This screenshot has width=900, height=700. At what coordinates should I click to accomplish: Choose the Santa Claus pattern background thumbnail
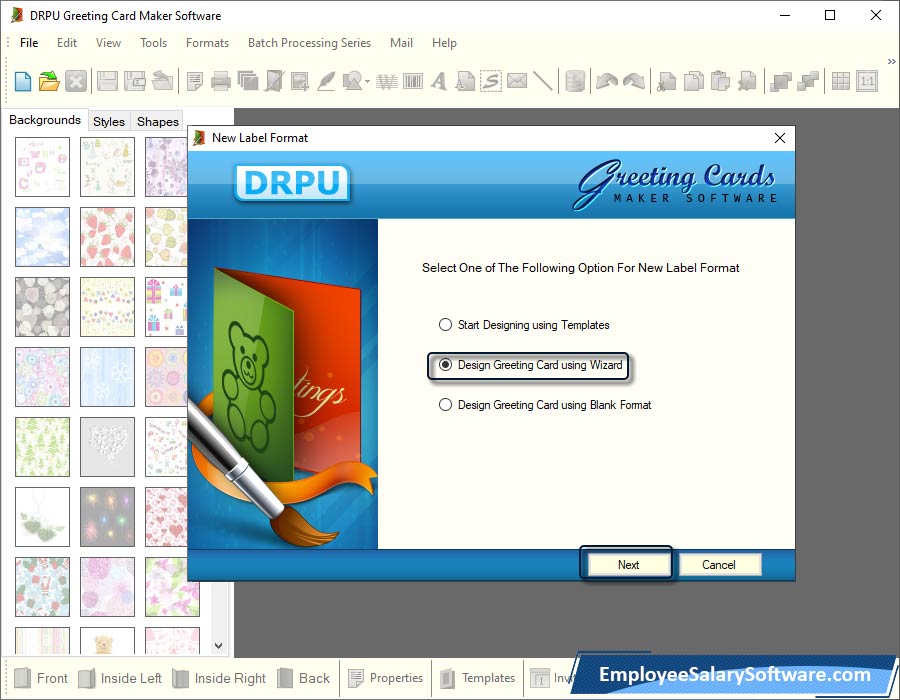pyautogui.click(x=42, y=587)
